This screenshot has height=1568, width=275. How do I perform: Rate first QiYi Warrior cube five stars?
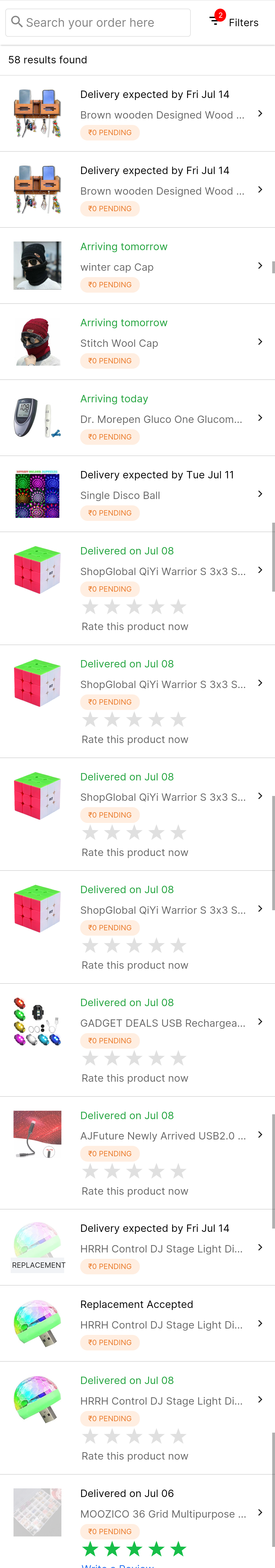pos(178,606)
